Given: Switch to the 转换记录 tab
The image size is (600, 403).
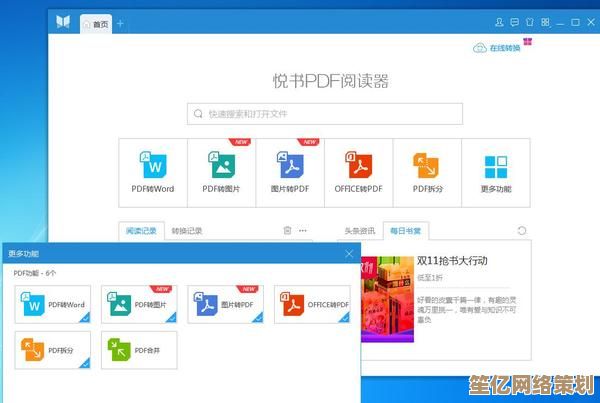Looking at the screenshot, I should [186, 231].
